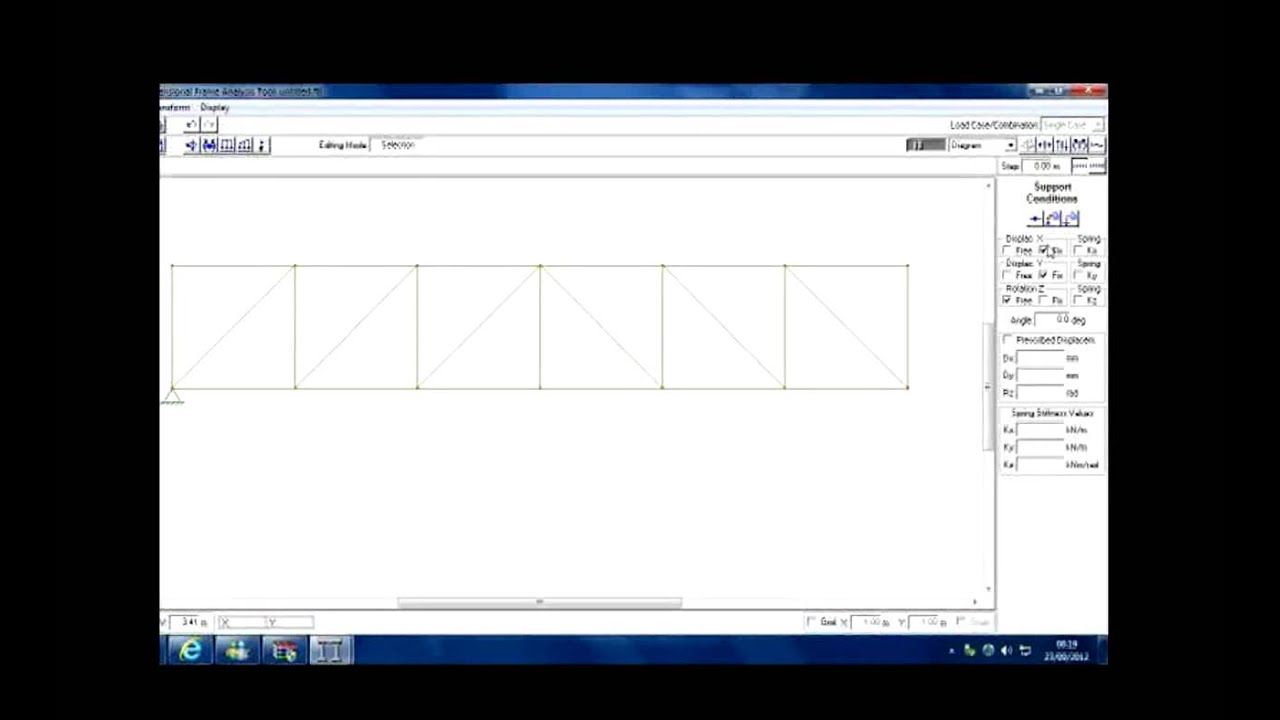The height and width of the screenshot is (720, 1280).
Task: Click the clock in the taskbar
Action: click(1066, 651)
